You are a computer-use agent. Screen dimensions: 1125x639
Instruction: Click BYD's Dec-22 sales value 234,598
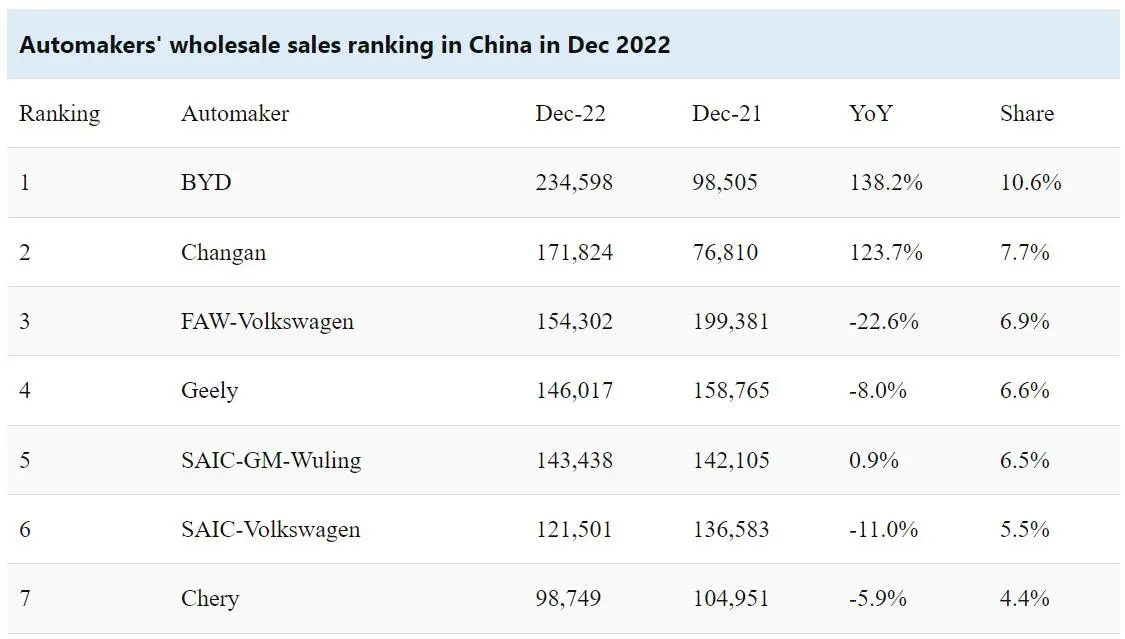(x=574, y=183)
